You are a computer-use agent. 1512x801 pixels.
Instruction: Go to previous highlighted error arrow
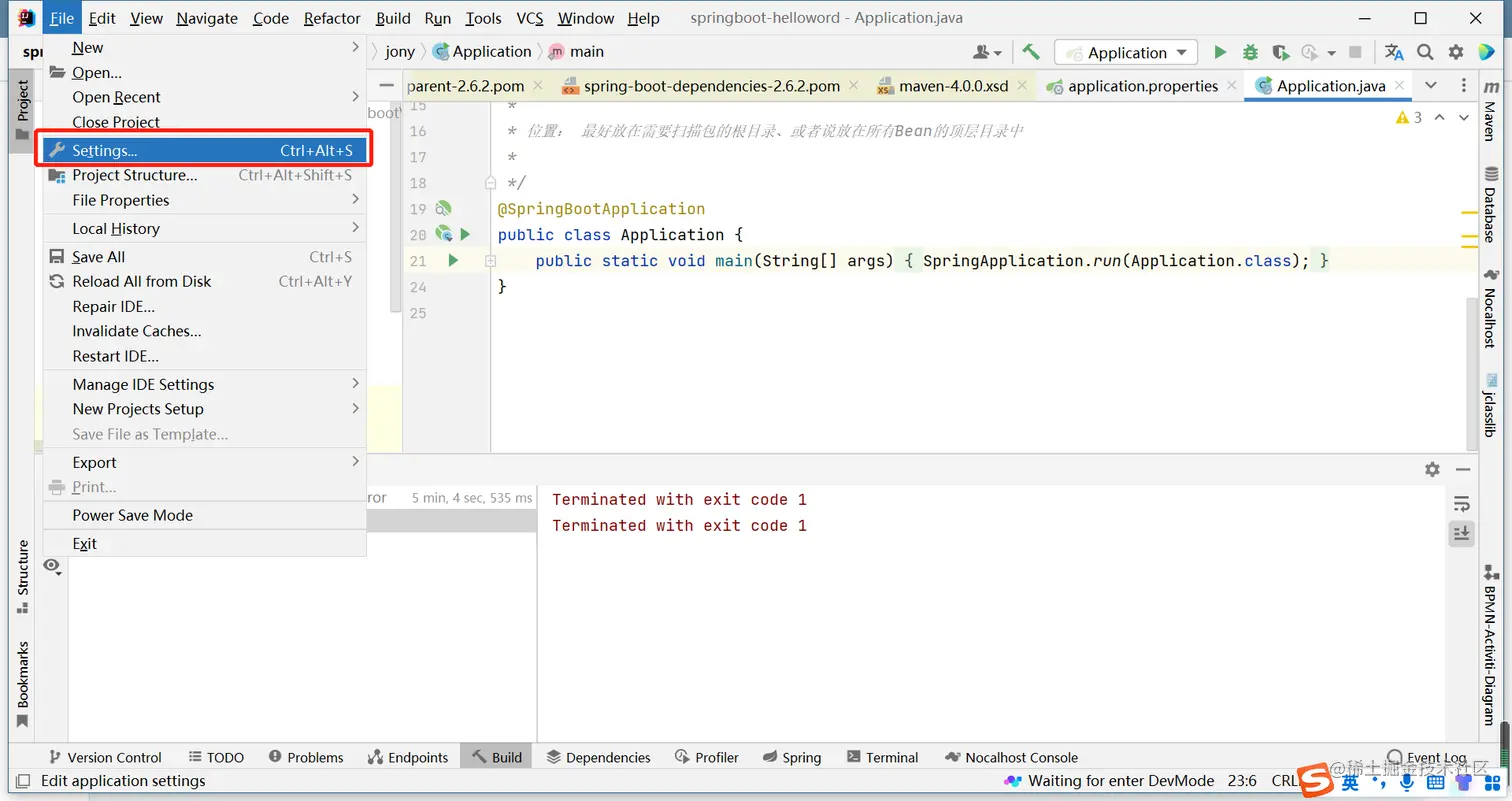1439,118
